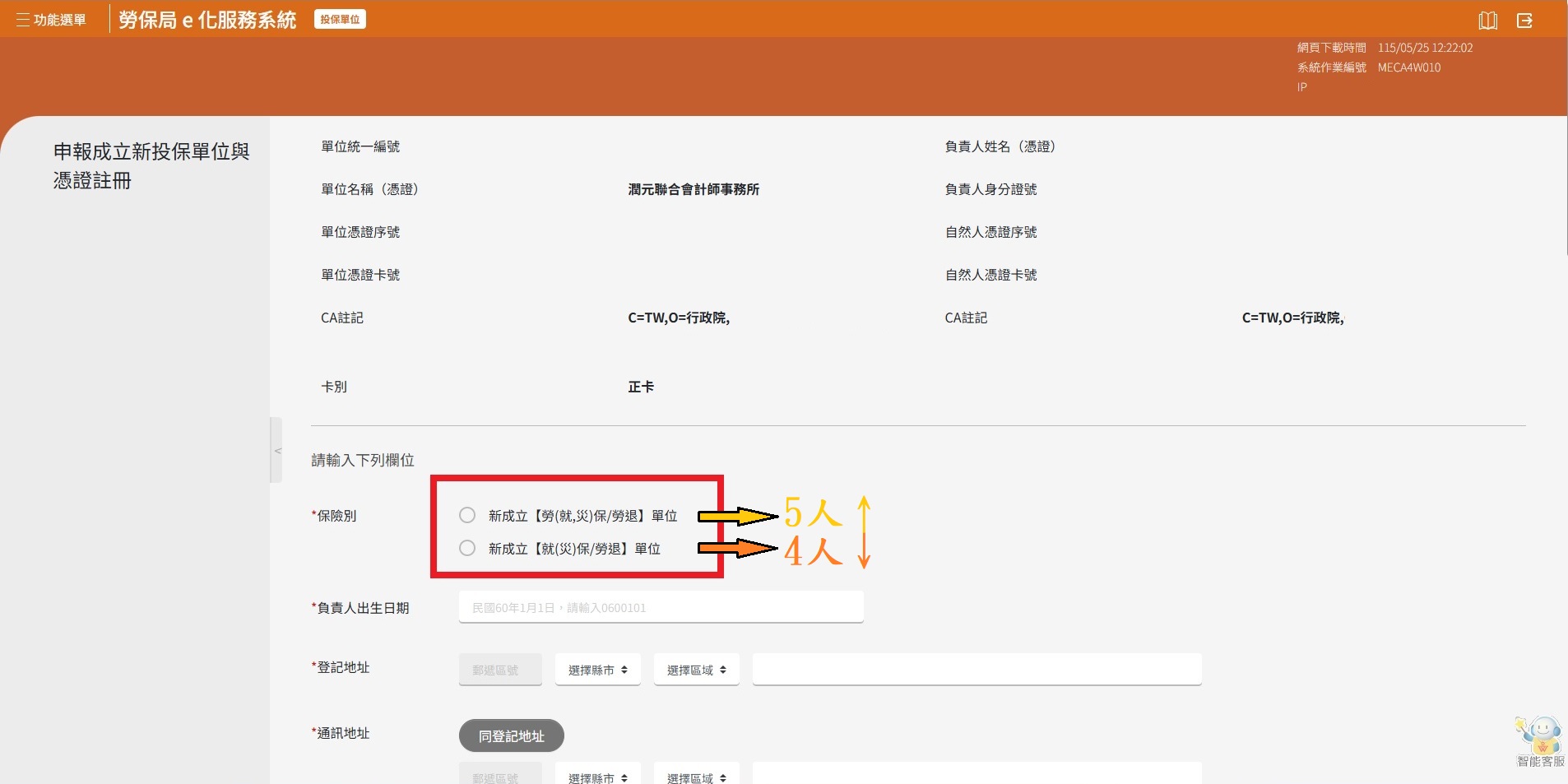Focus the 負責人出生日期 input field
This screenshot has height=784, width=1568.
click(661, 608)
